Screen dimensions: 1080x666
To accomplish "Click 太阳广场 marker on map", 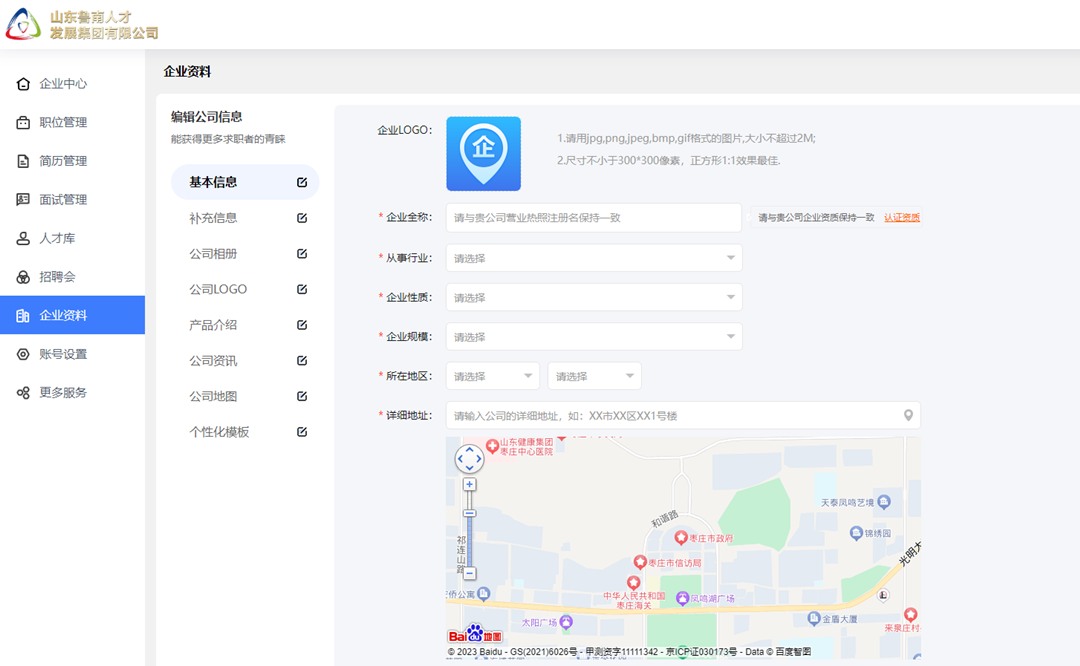I will click(x=566, y=622).
